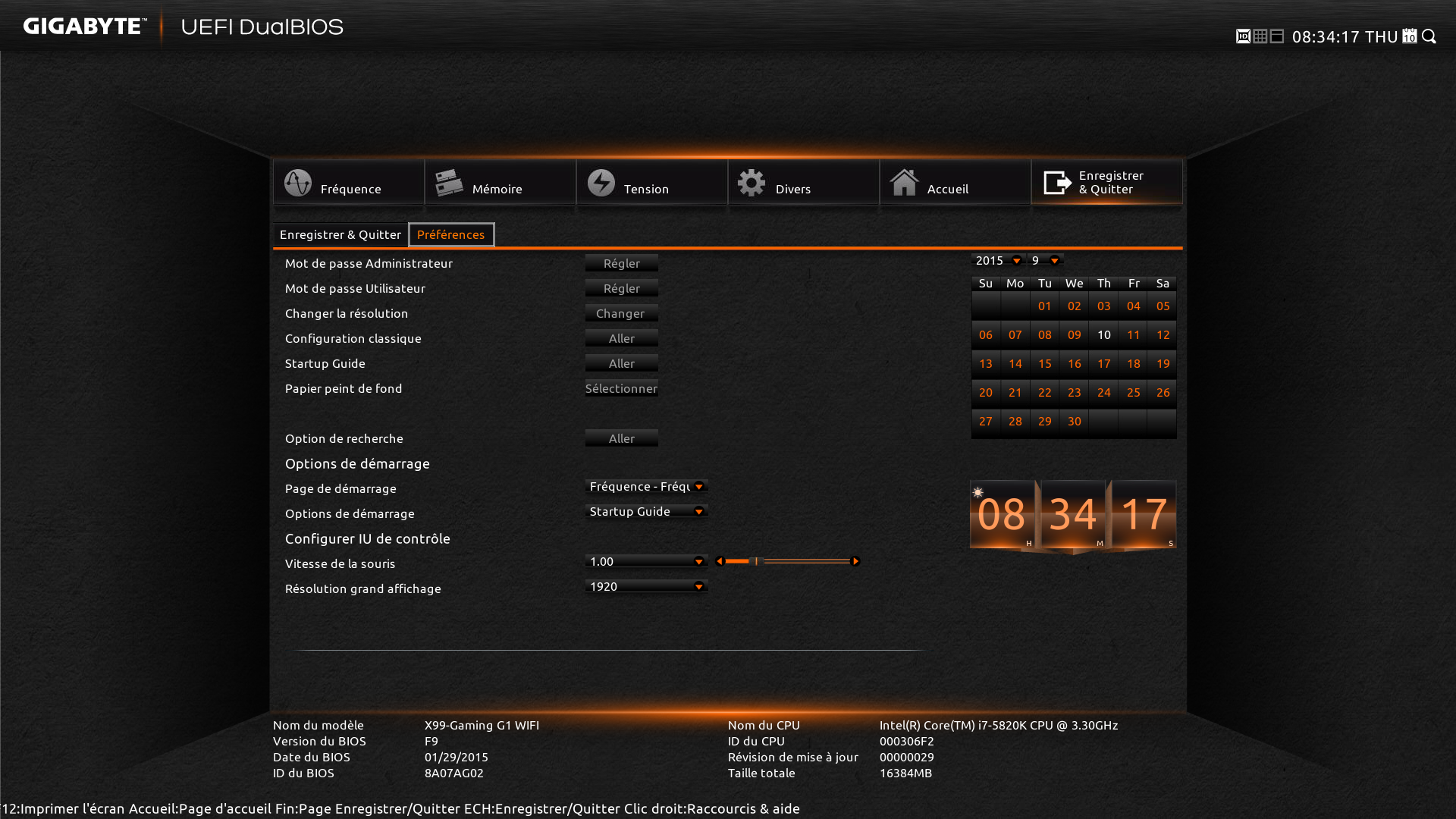Click Aller for Option de recherche

(622, 438)
